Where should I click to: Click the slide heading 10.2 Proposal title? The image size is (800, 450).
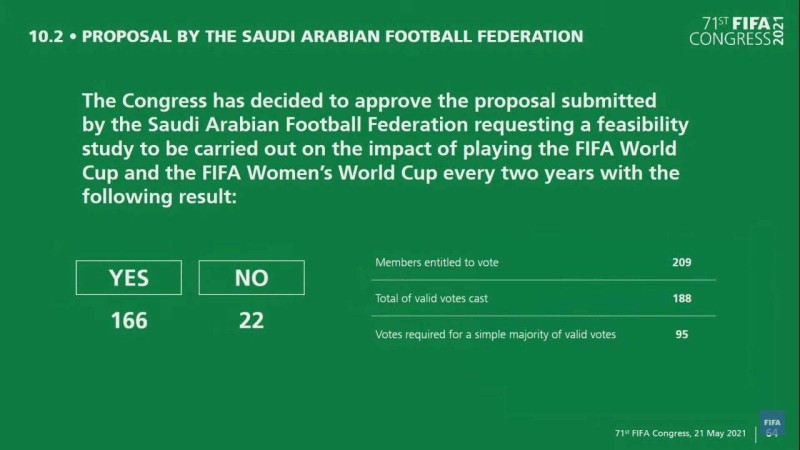point(303,37)
